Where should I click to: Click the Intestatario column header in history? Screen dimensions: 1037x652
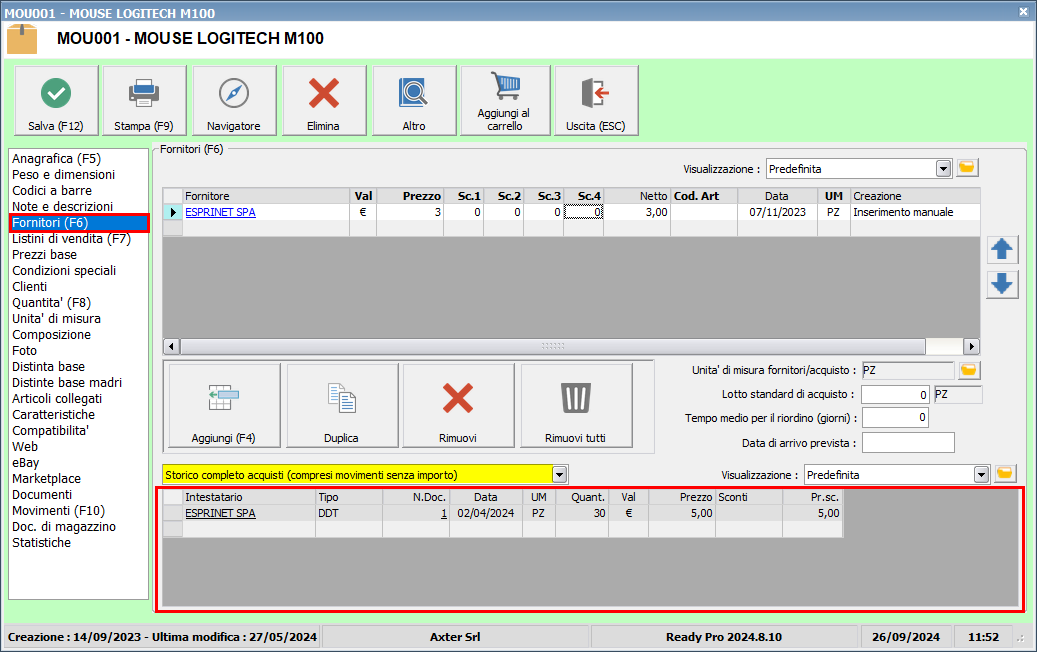249,497
